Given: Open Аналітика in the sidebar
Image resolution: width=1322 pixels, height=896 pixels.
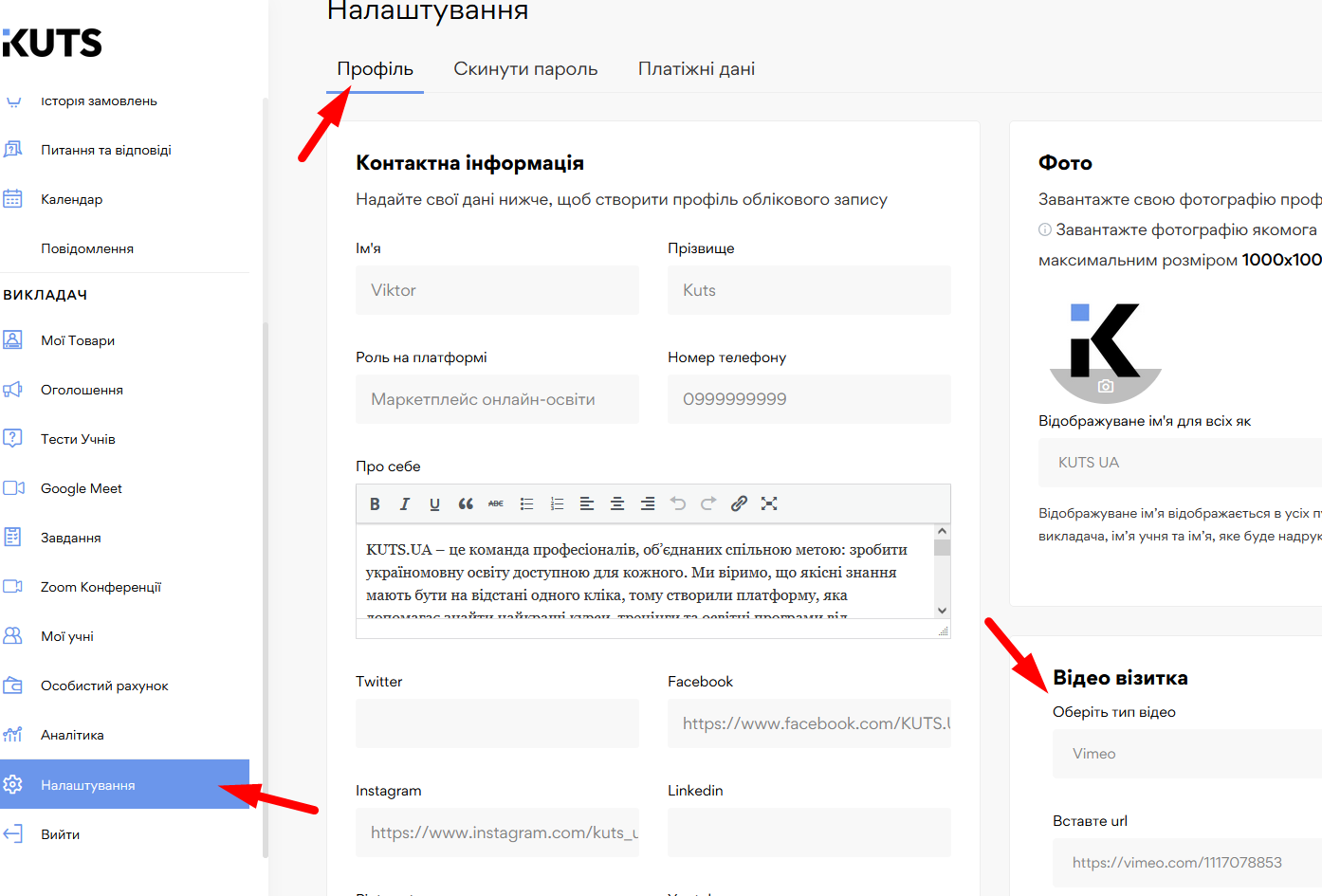Looking at the screenshot, I should pos(72,735).
